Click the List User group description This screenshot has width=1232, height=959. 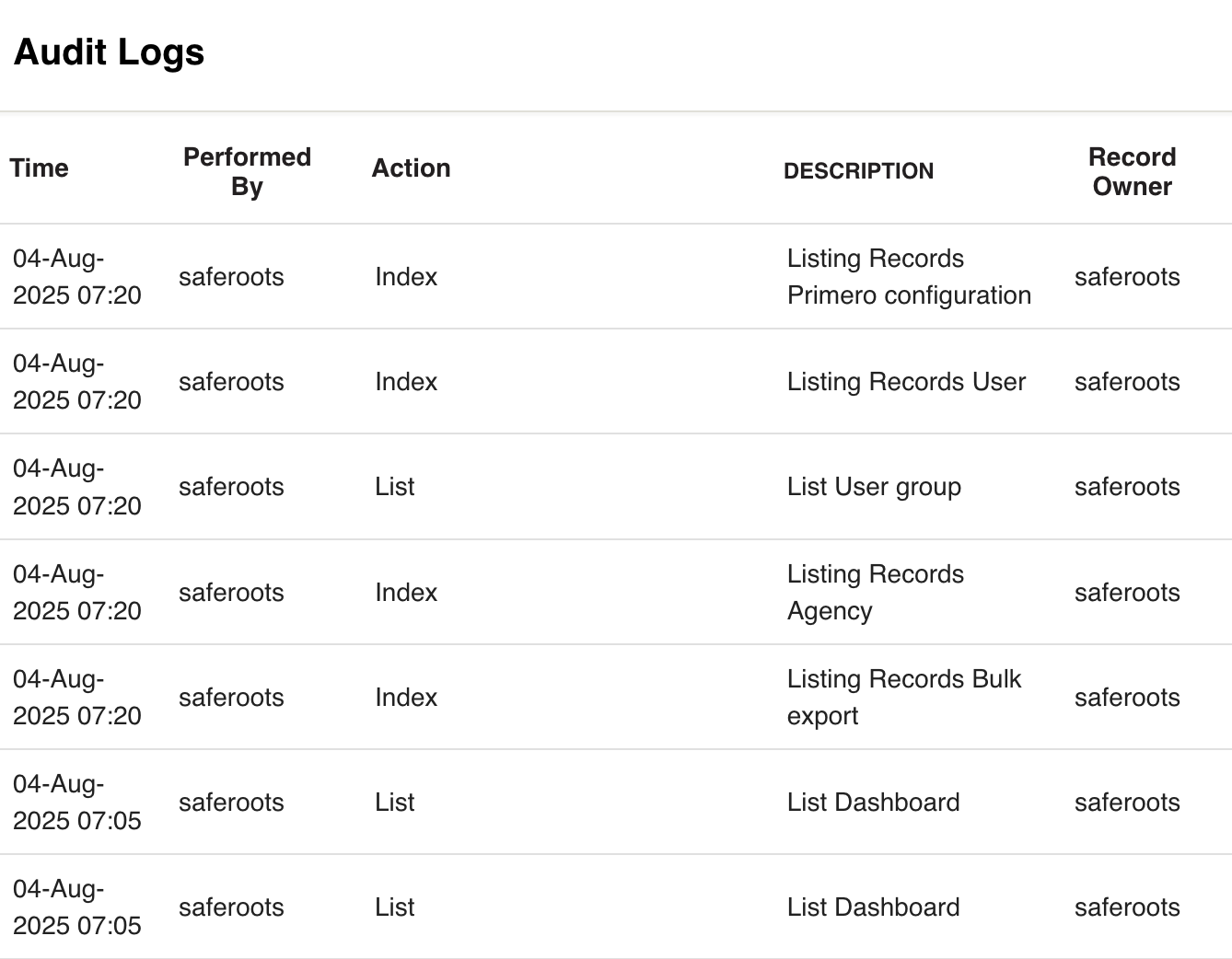(874, 487)
